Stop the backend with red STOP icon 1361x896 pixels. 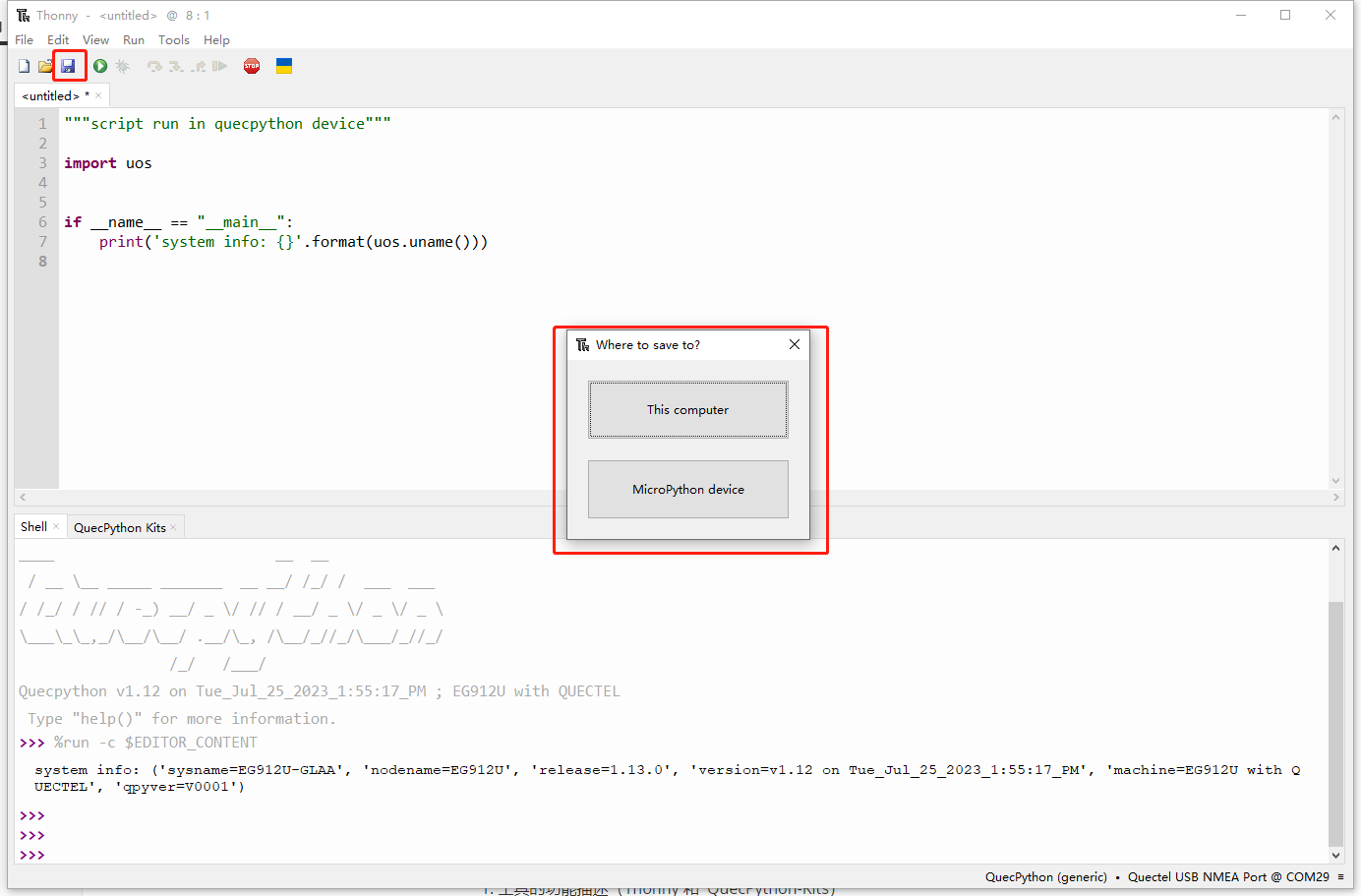(252, 66)
